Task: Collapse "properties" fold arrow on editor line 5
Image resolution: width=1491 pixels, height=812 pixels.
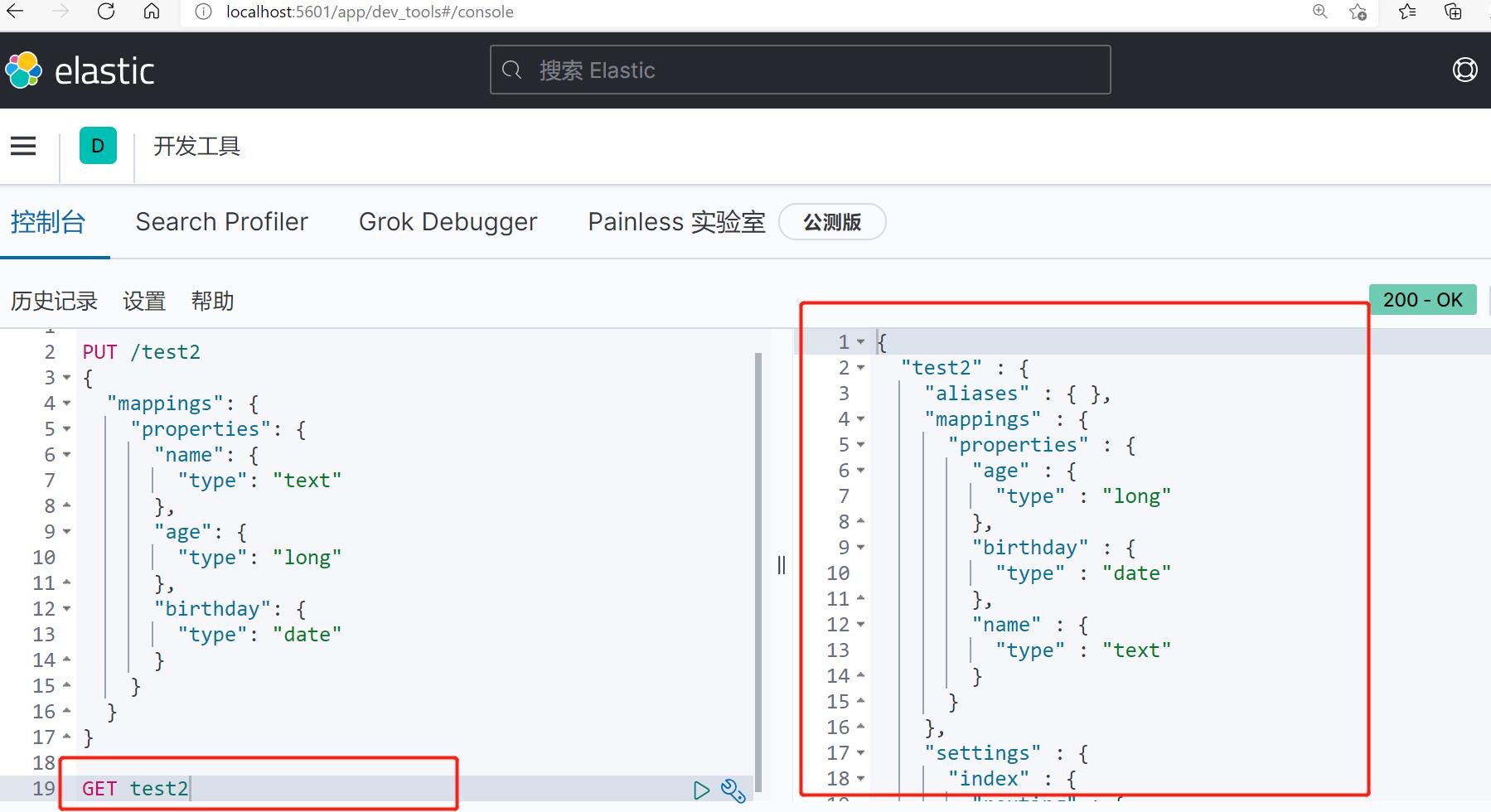Action: [x=66, y=429]
